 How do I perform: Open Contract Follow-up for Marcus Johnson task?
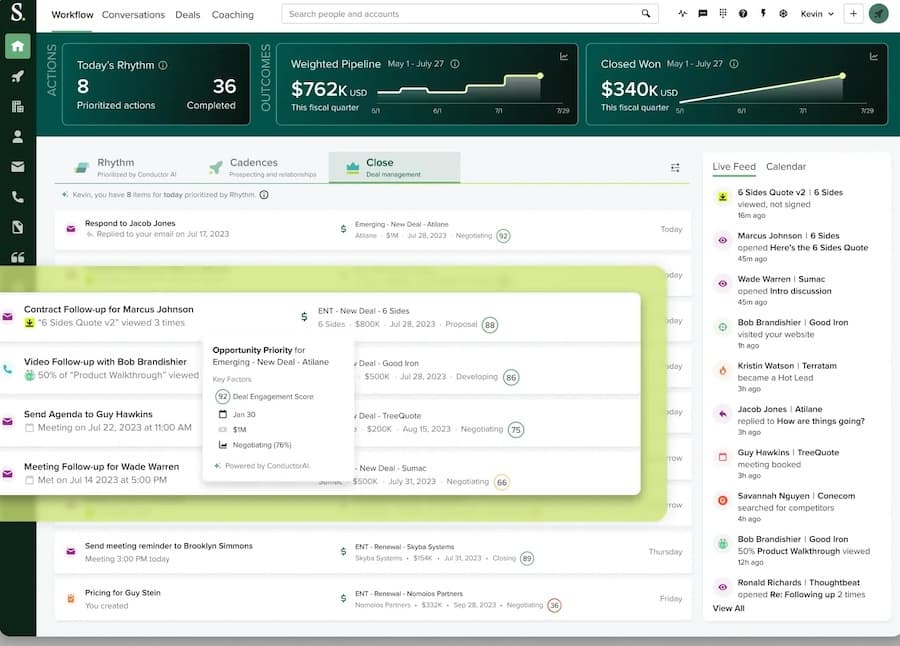point(109,310)
